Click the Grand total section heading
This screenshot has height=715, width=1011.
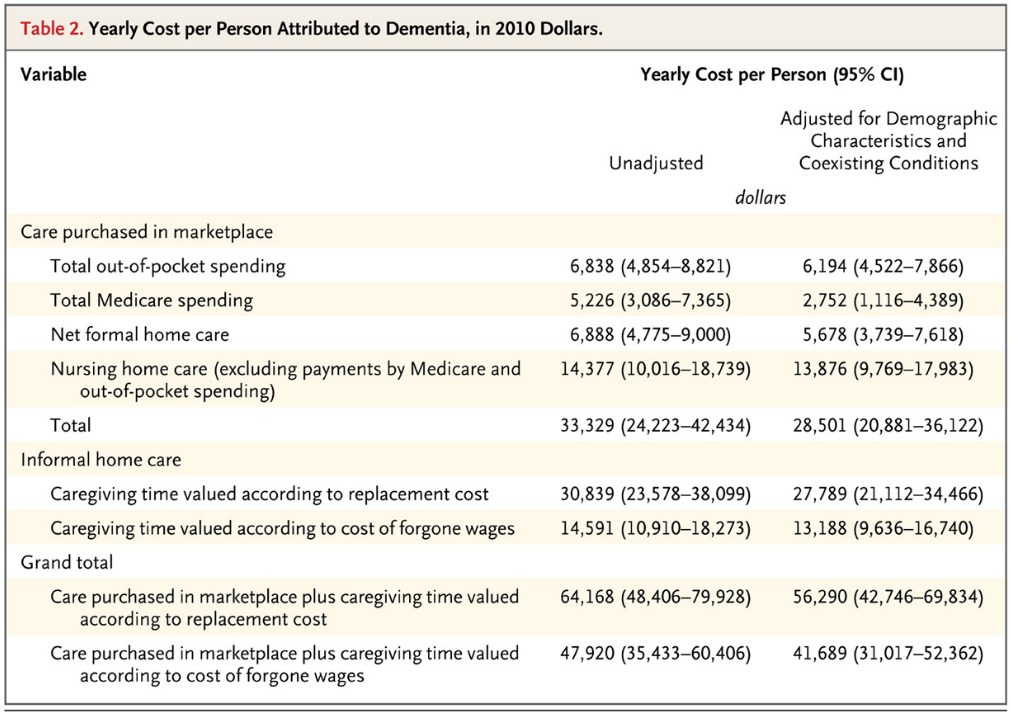tap(67, 562)
